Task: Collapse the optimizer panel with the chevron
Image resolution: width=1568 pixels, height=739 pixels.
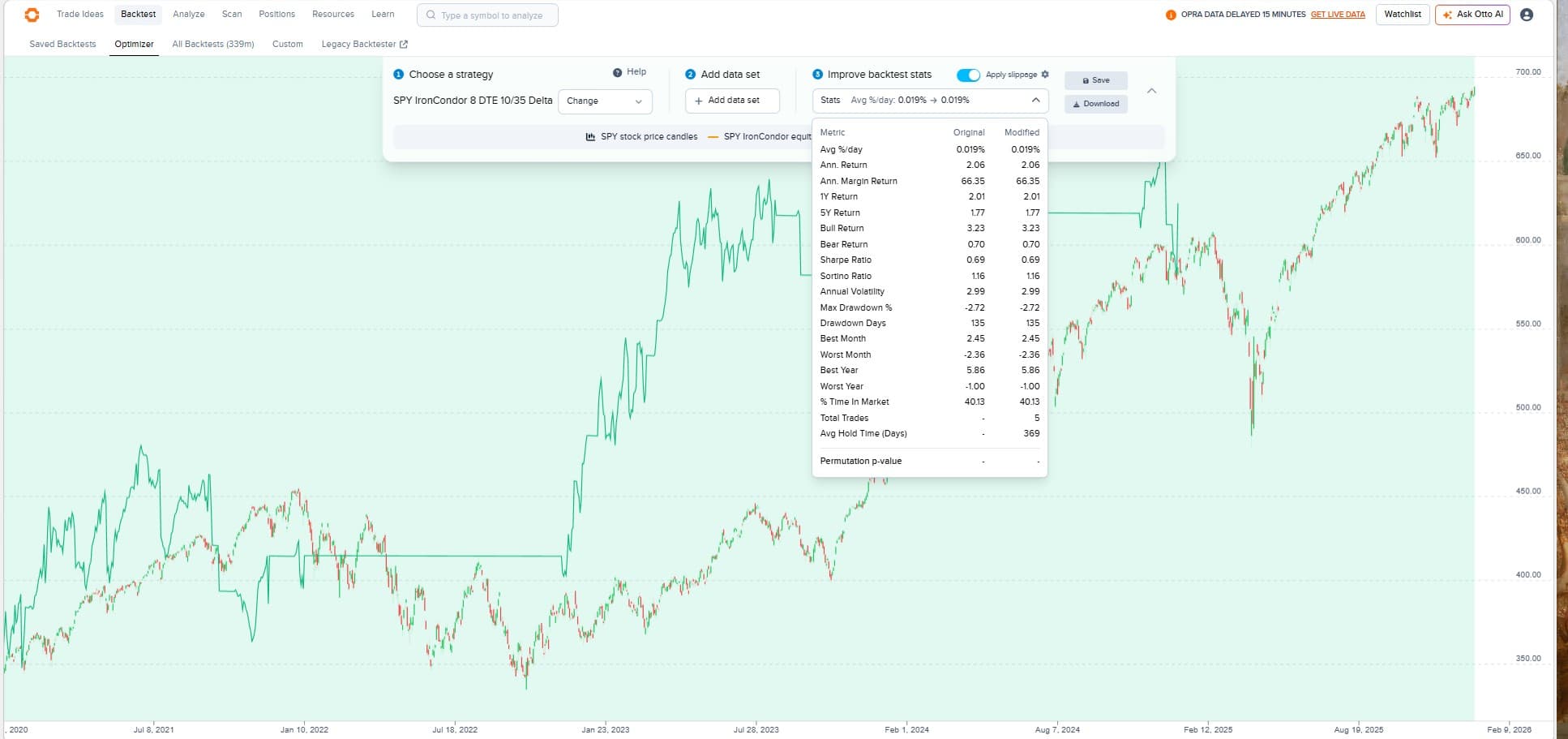Action: click(1151, 91)
